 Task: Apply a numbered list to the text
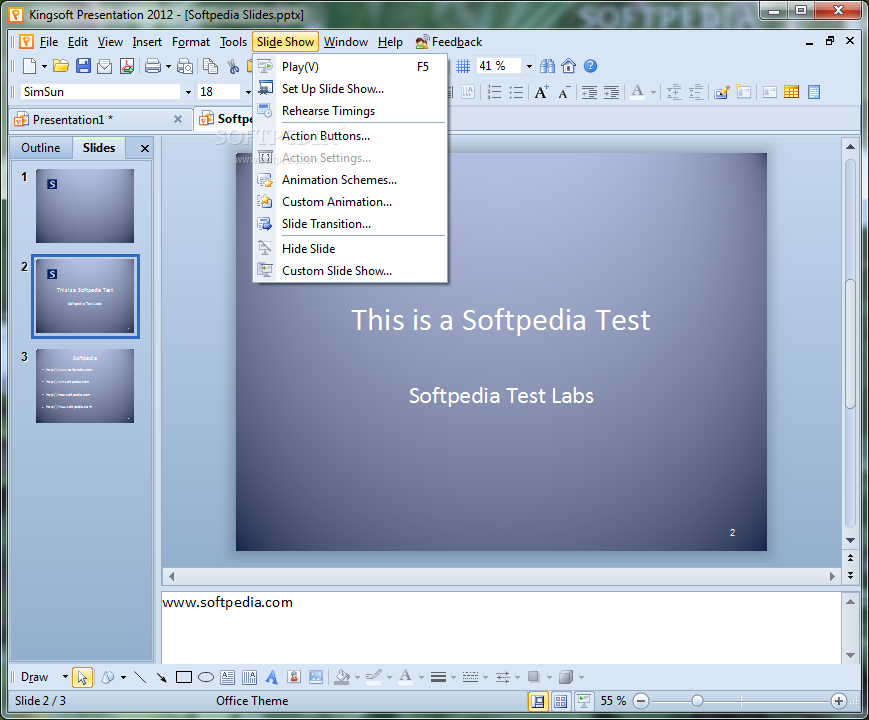tap(494, 92)
